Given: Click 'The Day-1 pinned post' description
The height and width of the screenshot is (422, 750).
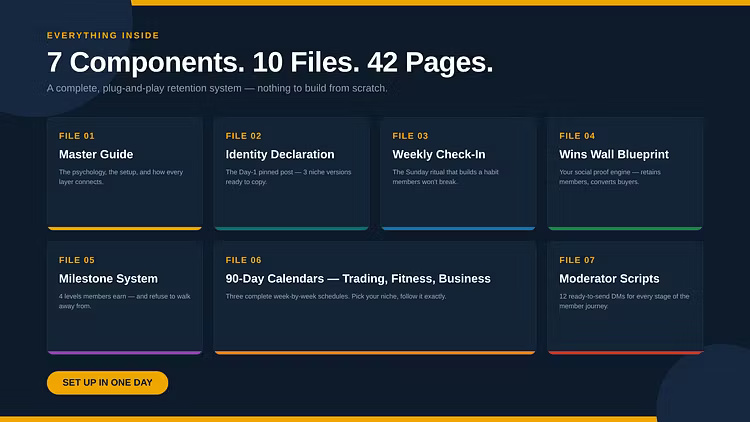Looking at the screenshot, I should (x=288, y=177).
